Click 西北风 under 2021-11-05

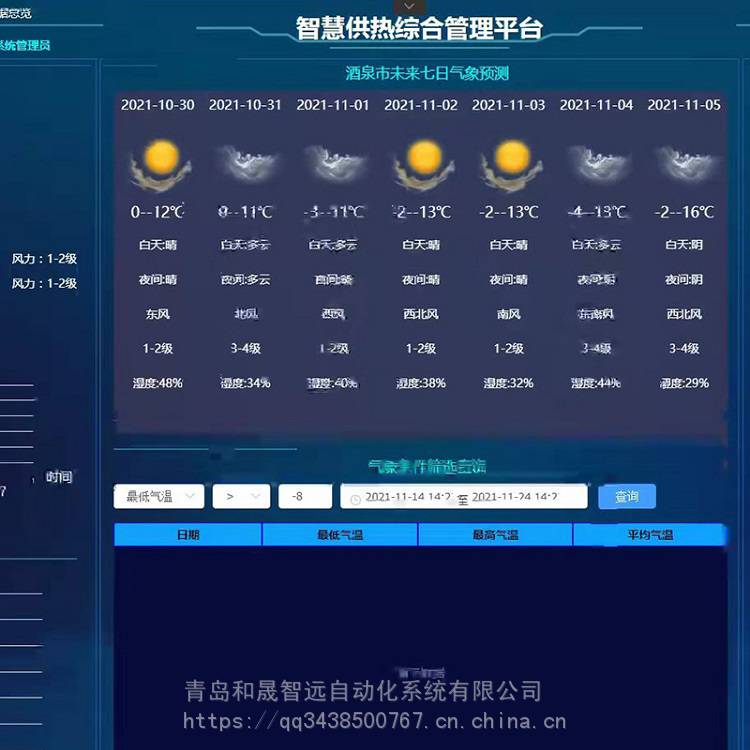684,314
